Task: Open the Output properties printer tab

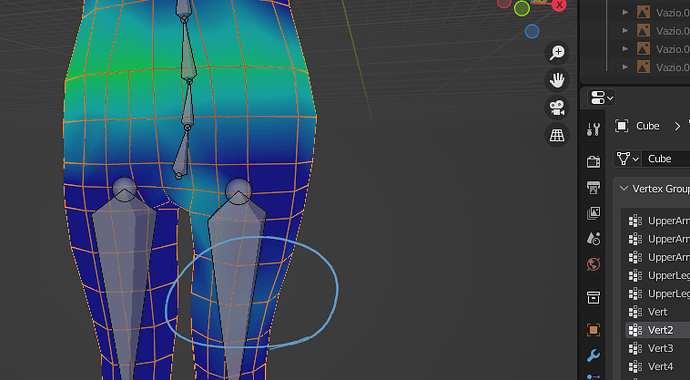Action: pyautogui.click(x=593, y=187)
